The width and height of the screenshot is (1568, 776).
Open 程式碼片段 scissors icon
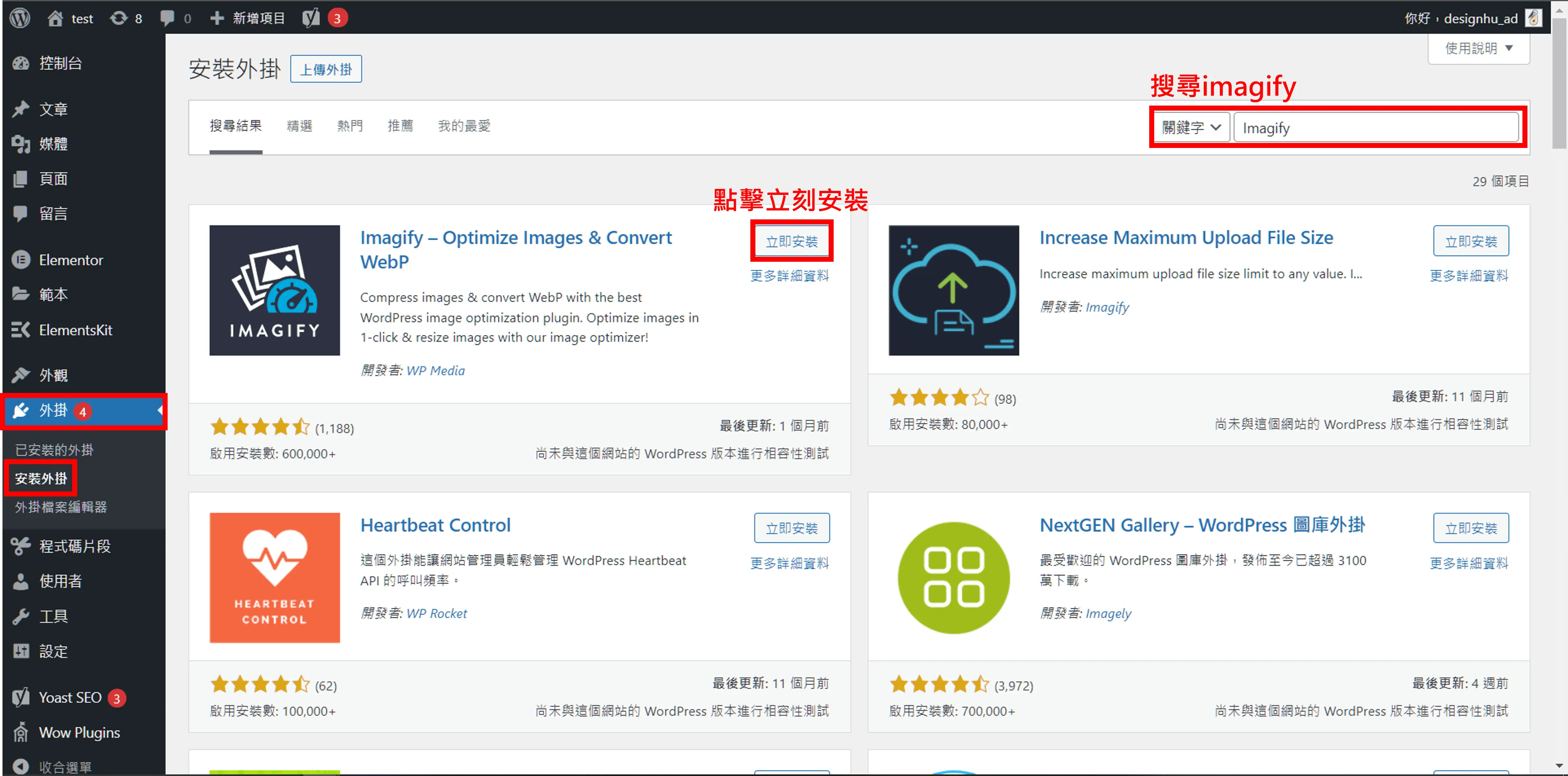click(21, 546)
